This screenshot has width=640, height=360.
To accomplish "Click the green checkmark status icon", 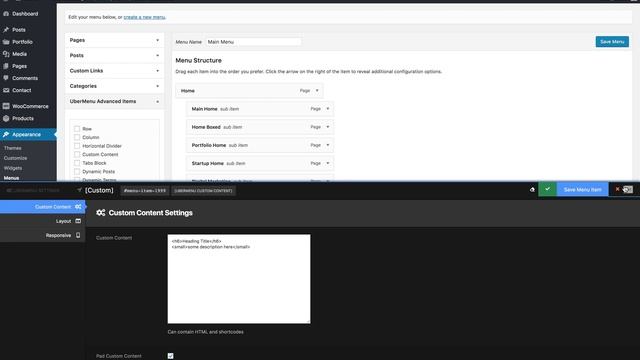I will 547,189.
